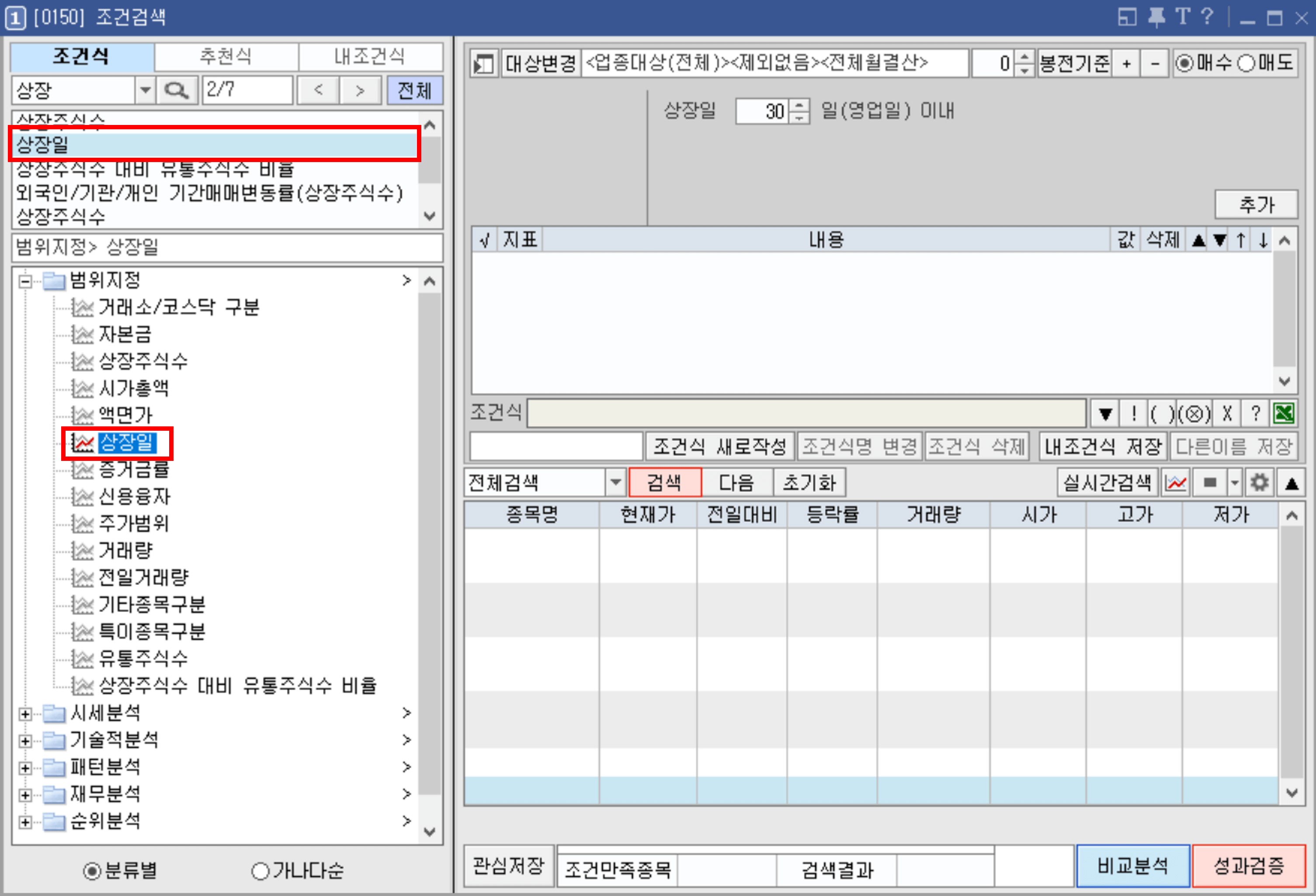Image resolution: width=1316 pixels, height=896 pixels.
Task: Increase the 상장일 days spinner value
Action: click(x=799, y=105)
